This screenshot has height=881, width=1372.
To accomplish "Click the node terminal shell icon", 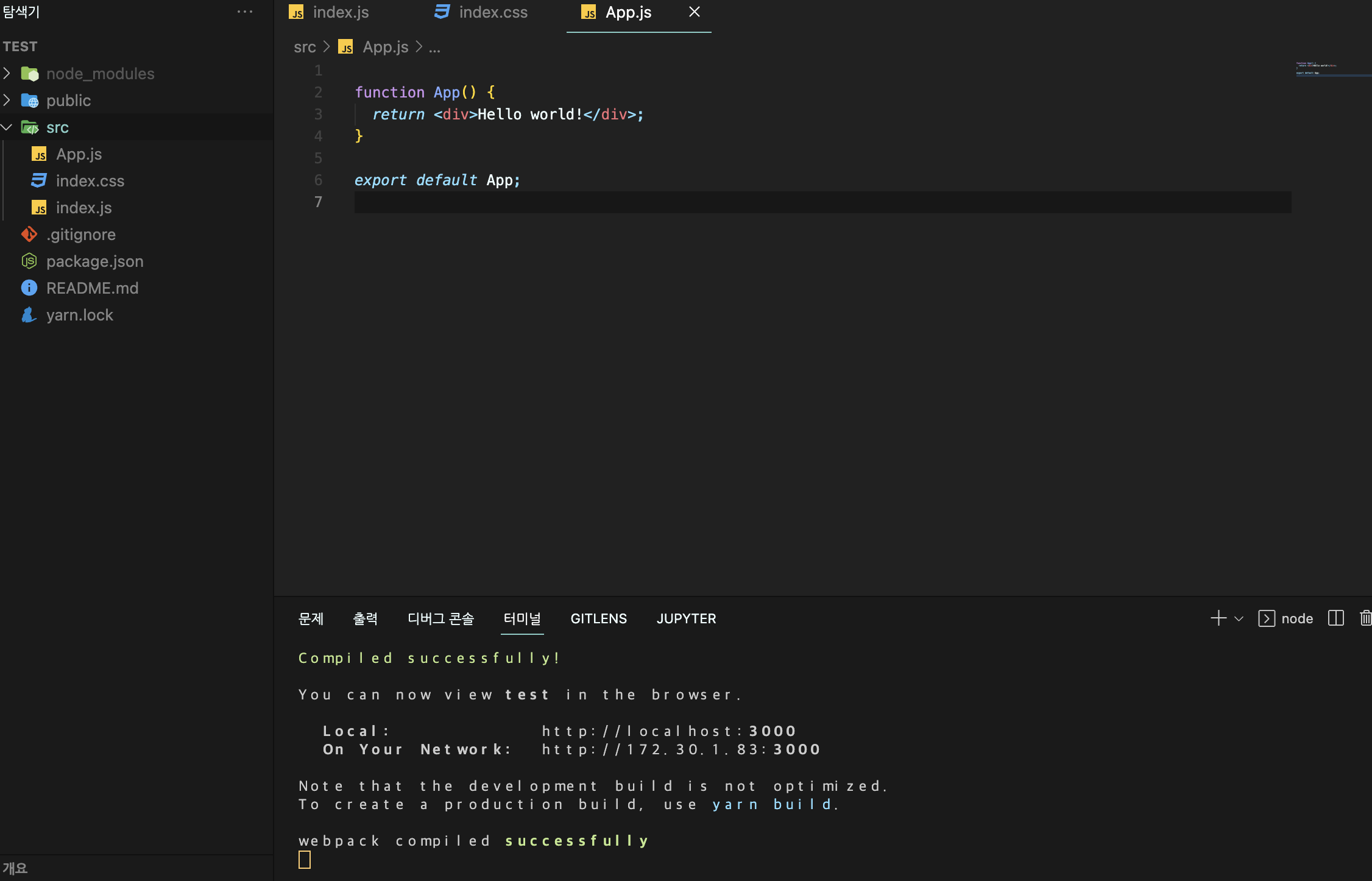I will 1267,618.
